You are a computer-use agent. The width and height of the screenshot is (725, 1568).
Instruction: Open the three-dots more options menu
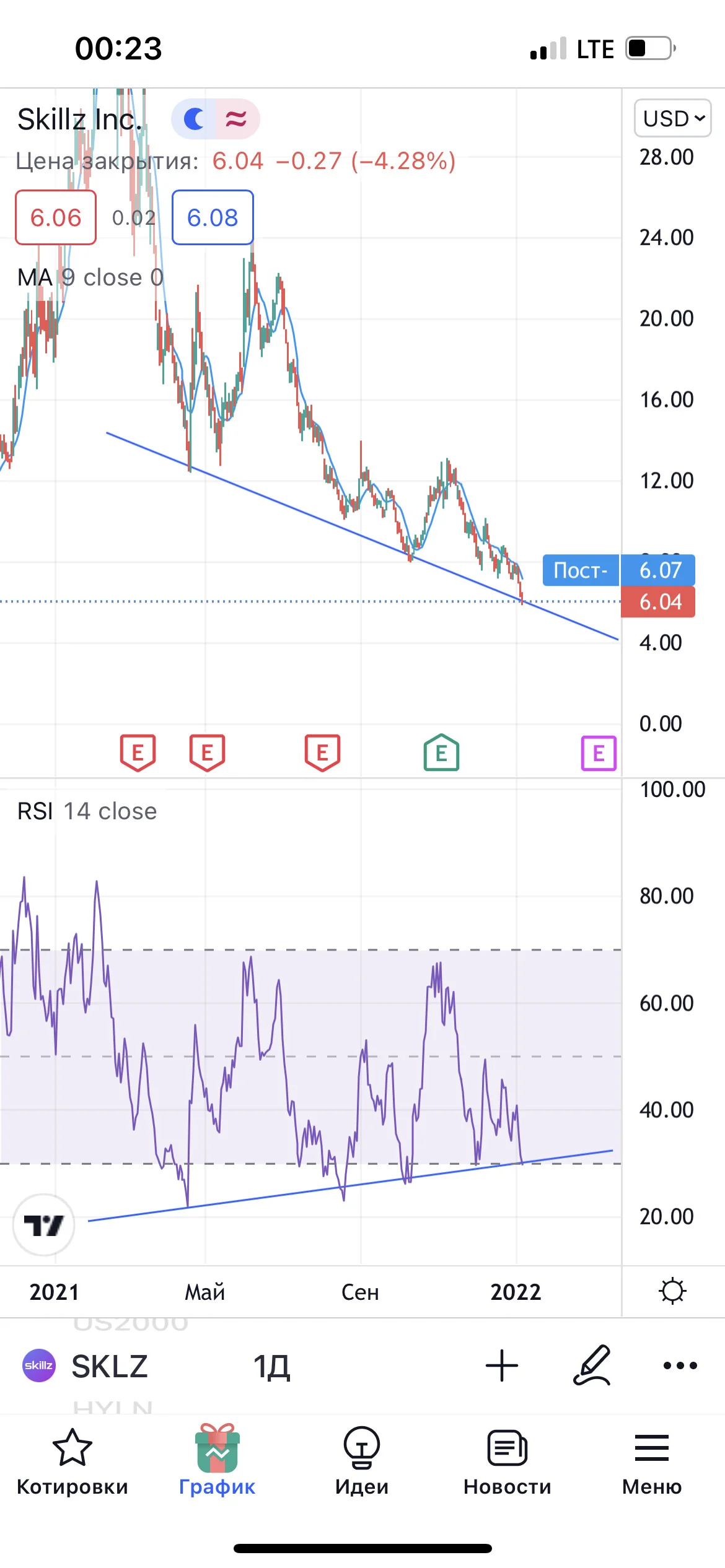tap(680, 1365)
